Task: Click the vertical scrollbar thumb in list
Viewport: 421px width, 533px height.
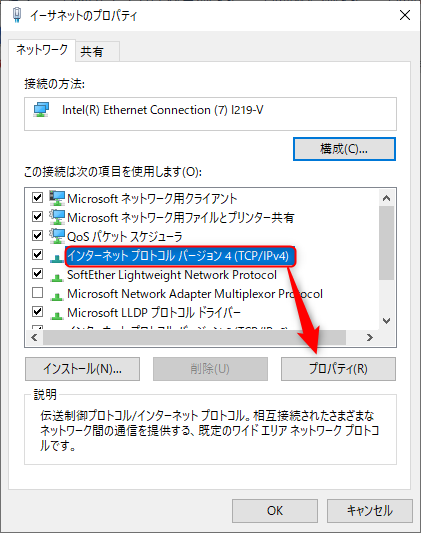Action: point(386,243)
